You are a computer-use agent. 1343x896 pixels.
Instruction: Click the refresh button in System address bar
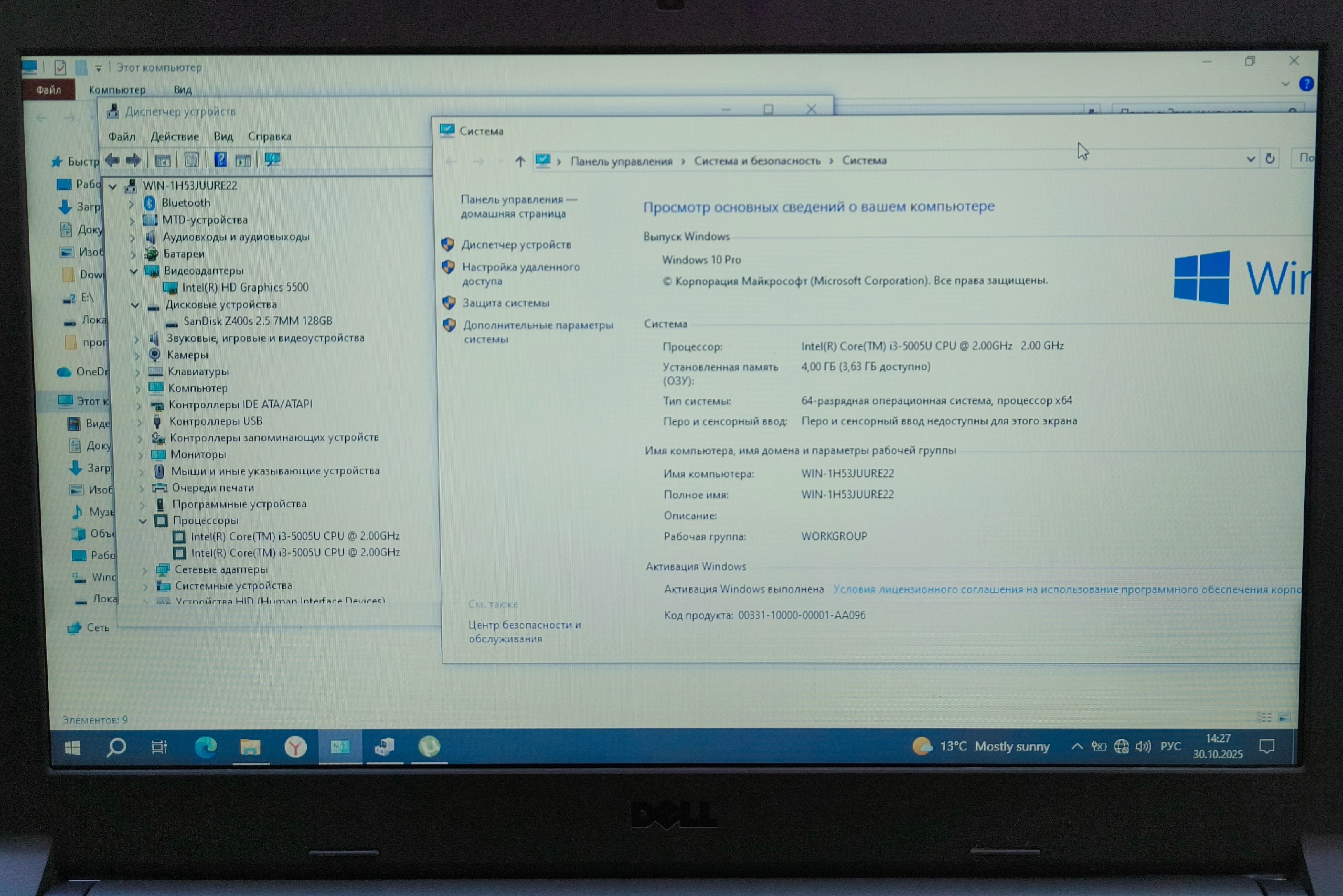1270,159
